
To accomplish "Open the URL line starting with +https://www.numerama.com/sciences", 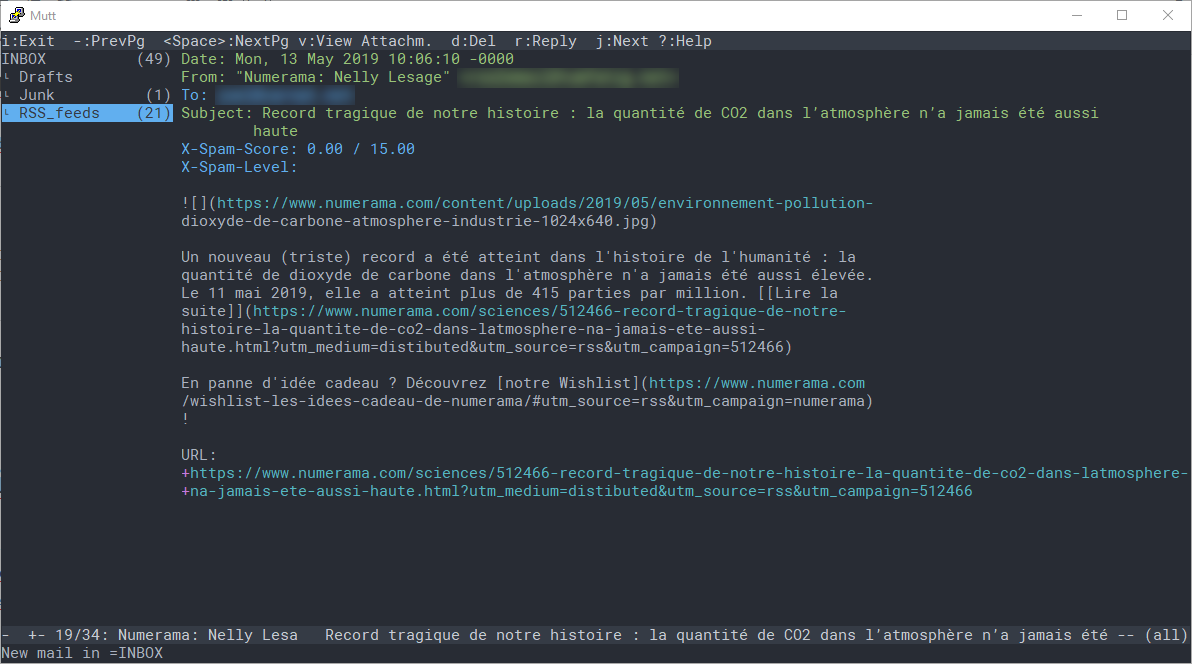I will point(684,473).
